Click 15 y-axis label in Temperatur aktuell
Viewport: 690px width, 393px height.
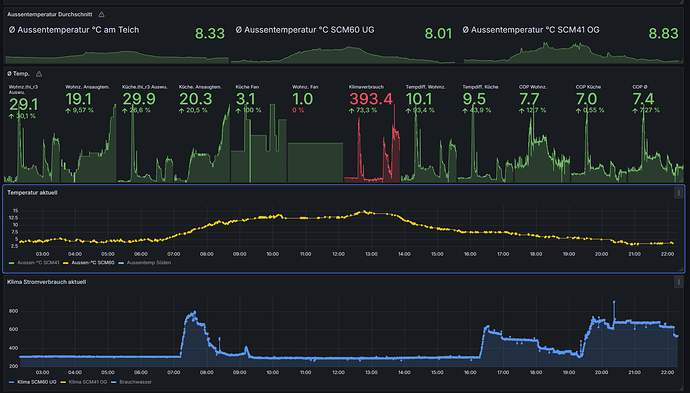point(15,211)
